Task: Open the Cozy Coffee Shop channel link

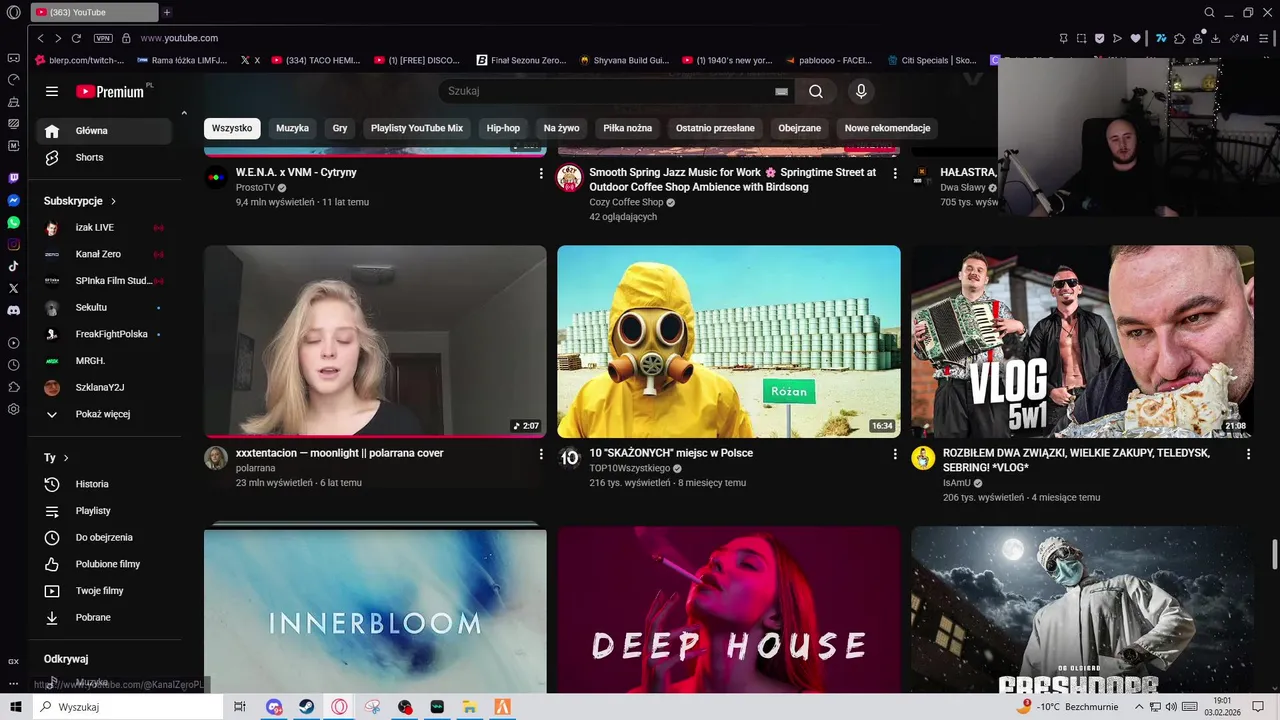Action: (x=626, y=202)
